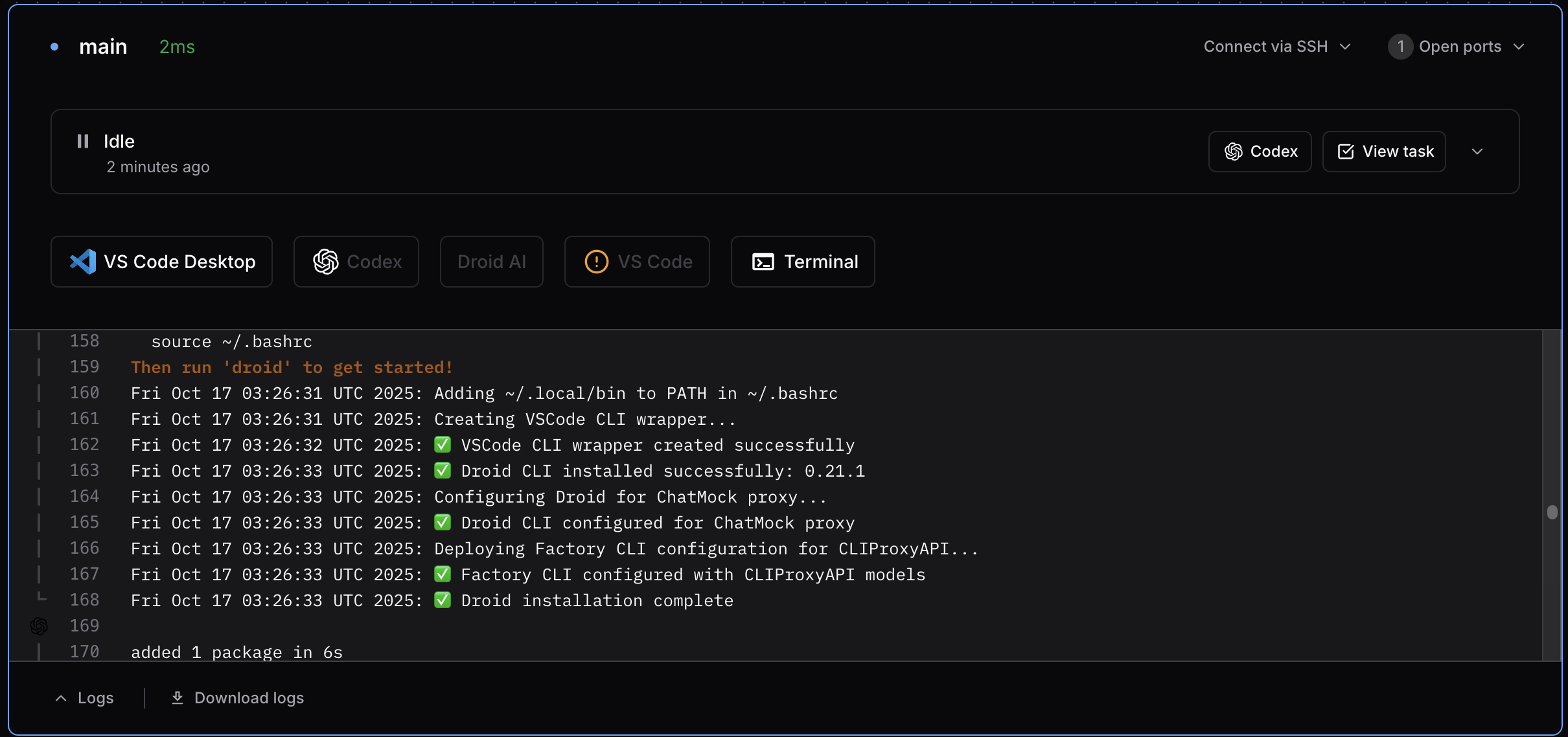
Task: Click 'Creating VSCode CLI wrapper...' log line
Action: pos(433,419)
